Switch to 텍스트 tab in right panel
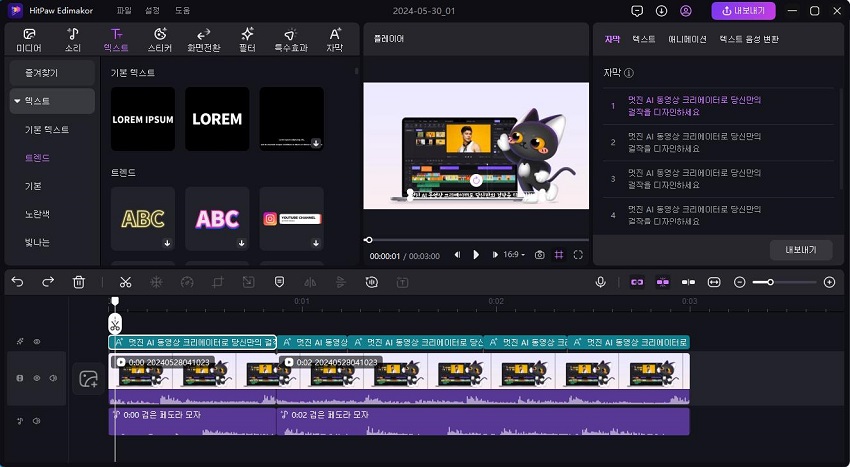Viewport: 850px width, 467px height. pyautogui.click(x=644, y=39)
